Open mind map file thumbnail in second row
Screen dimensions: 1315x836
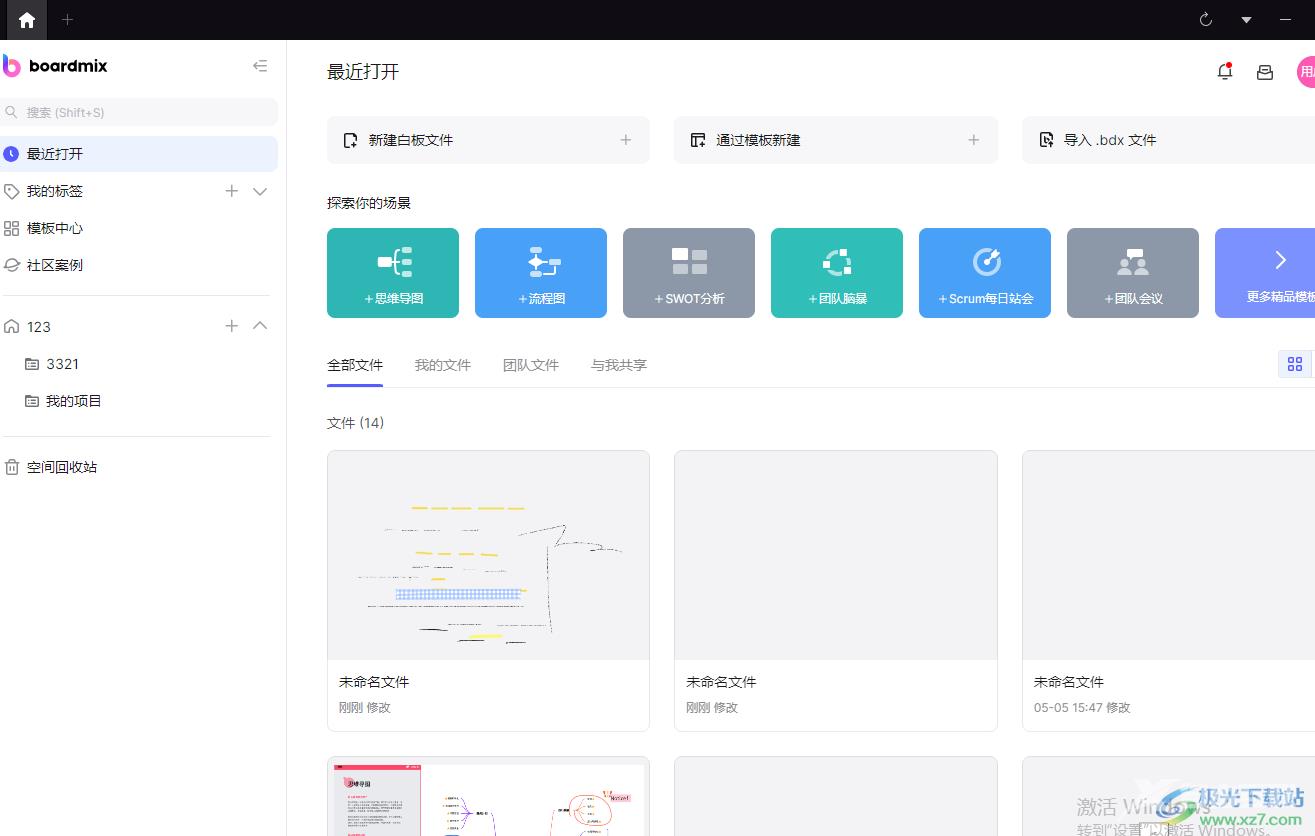488,796
